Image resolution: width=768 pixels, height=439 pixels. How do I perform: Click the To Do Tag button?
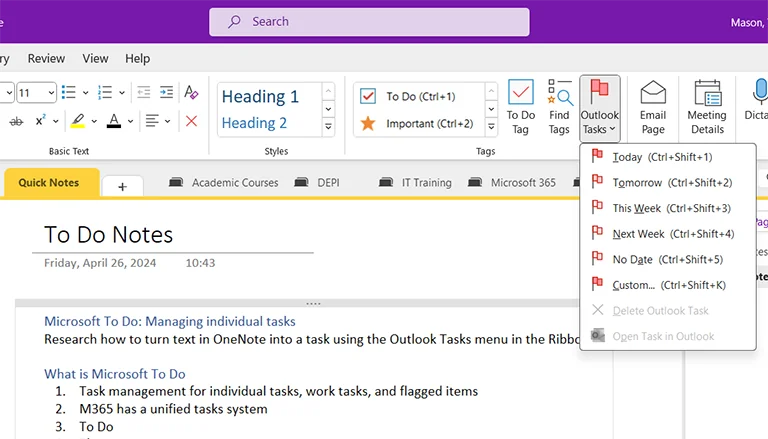pos(520,107)
